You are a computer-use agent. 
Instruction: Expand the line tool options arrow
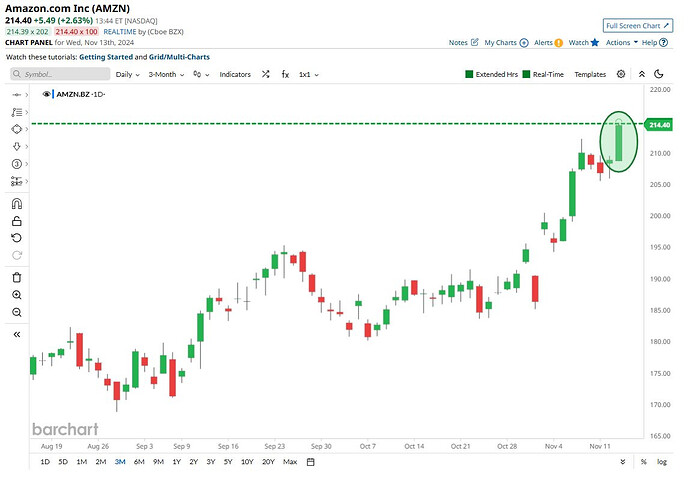(x=27, y=95)
